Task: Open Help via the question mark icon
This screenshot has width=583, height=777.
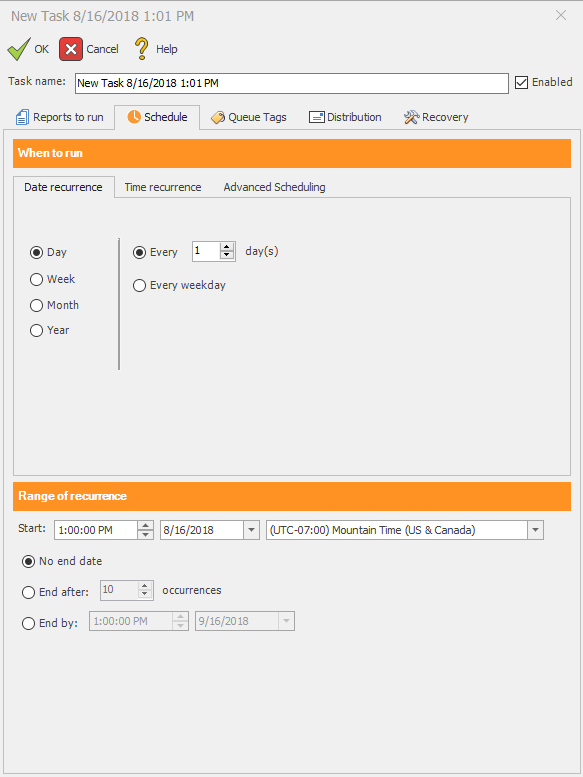Action: [142, 49]
